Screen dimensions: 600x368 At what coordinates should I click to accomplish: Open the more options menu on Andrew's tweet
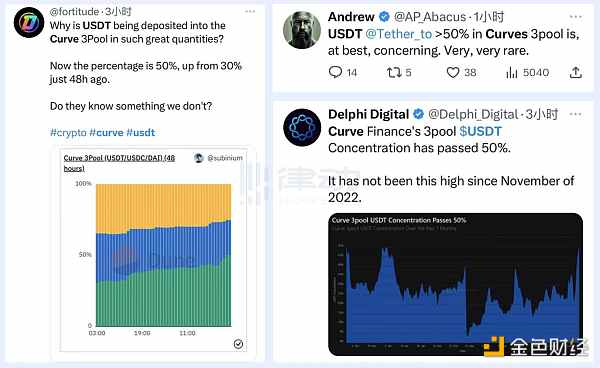[x=576, y=16]
